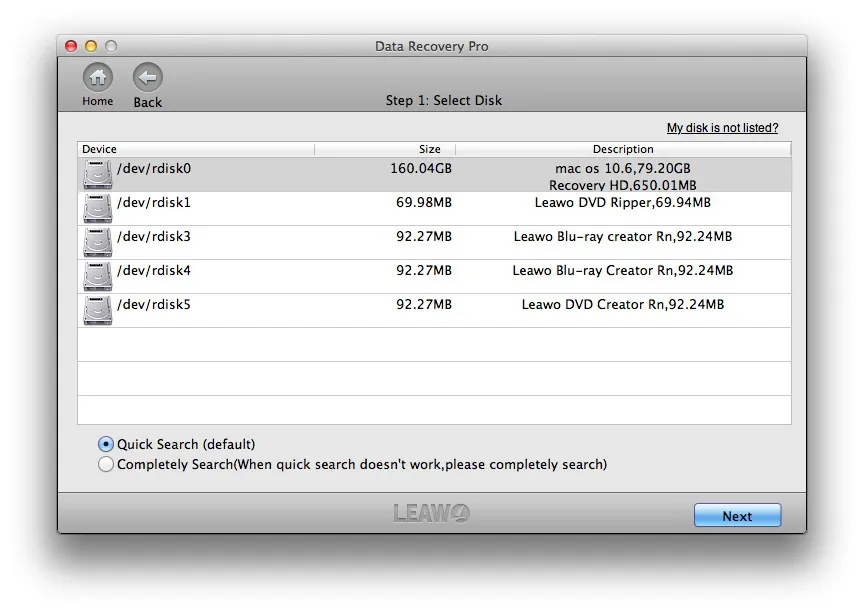
Task: Select the /dev/rdisk5 drive icon
Action: (98, 310)
